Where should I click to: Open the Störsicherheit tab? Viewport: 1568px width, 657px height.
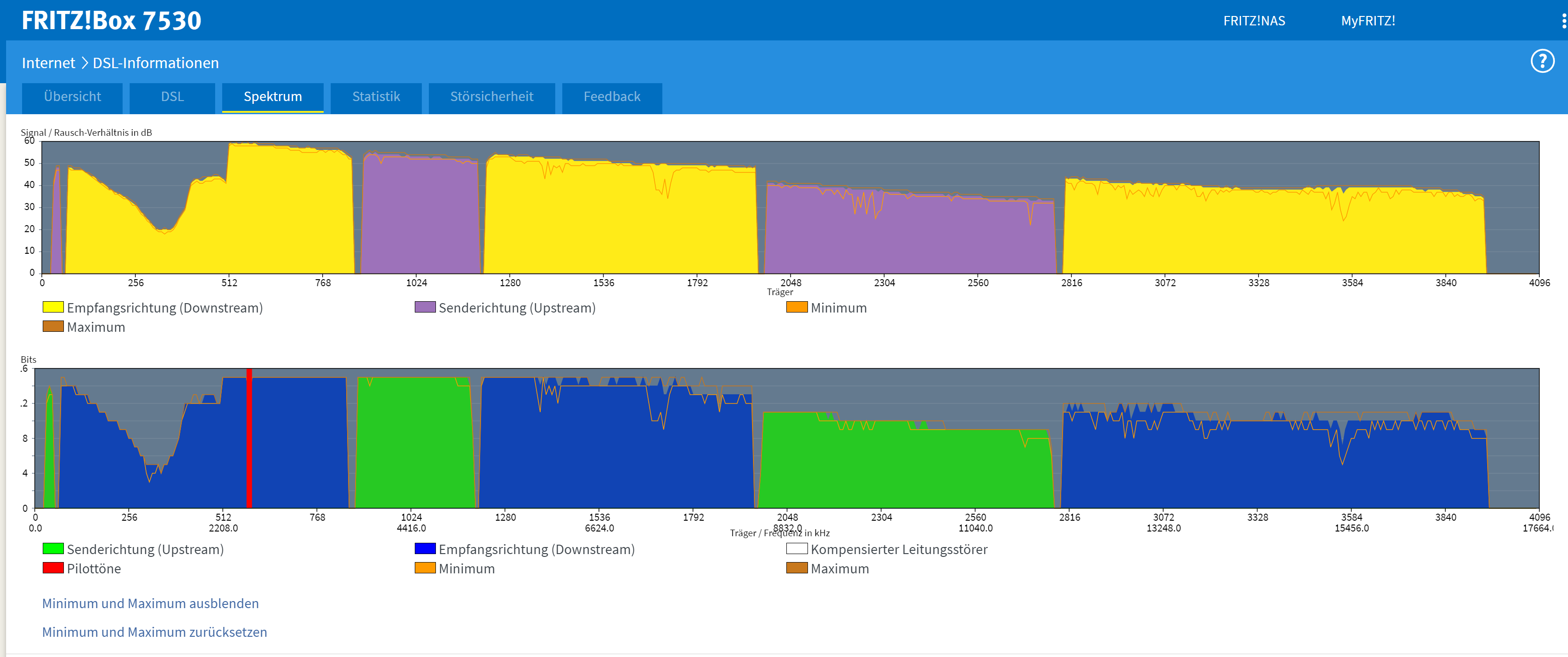click(491, 97)
